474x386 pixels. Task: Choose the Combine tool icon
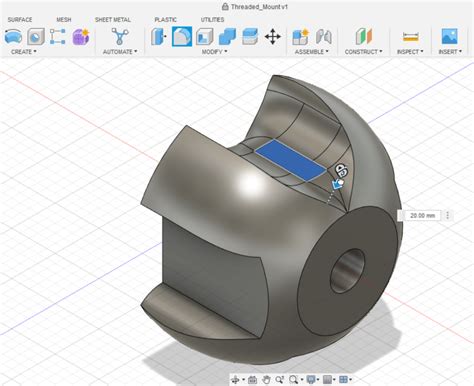227,36
